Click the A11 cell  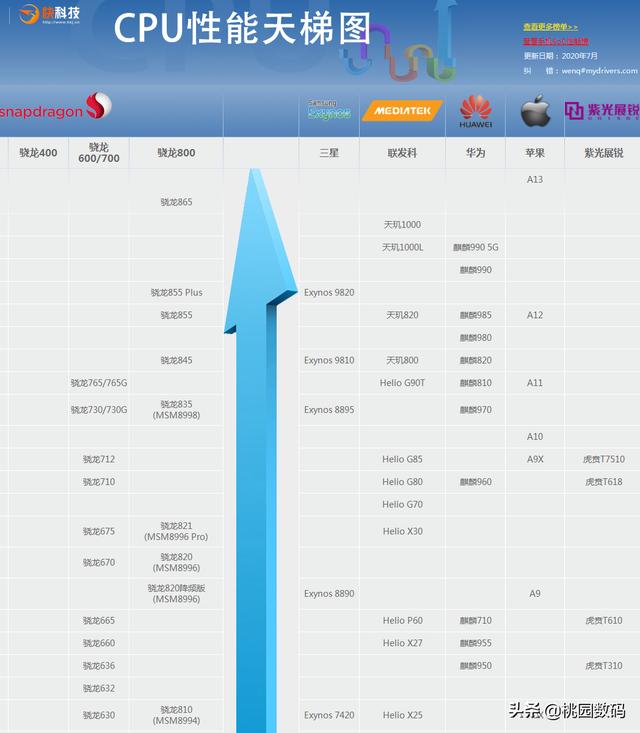click(535, 383)
